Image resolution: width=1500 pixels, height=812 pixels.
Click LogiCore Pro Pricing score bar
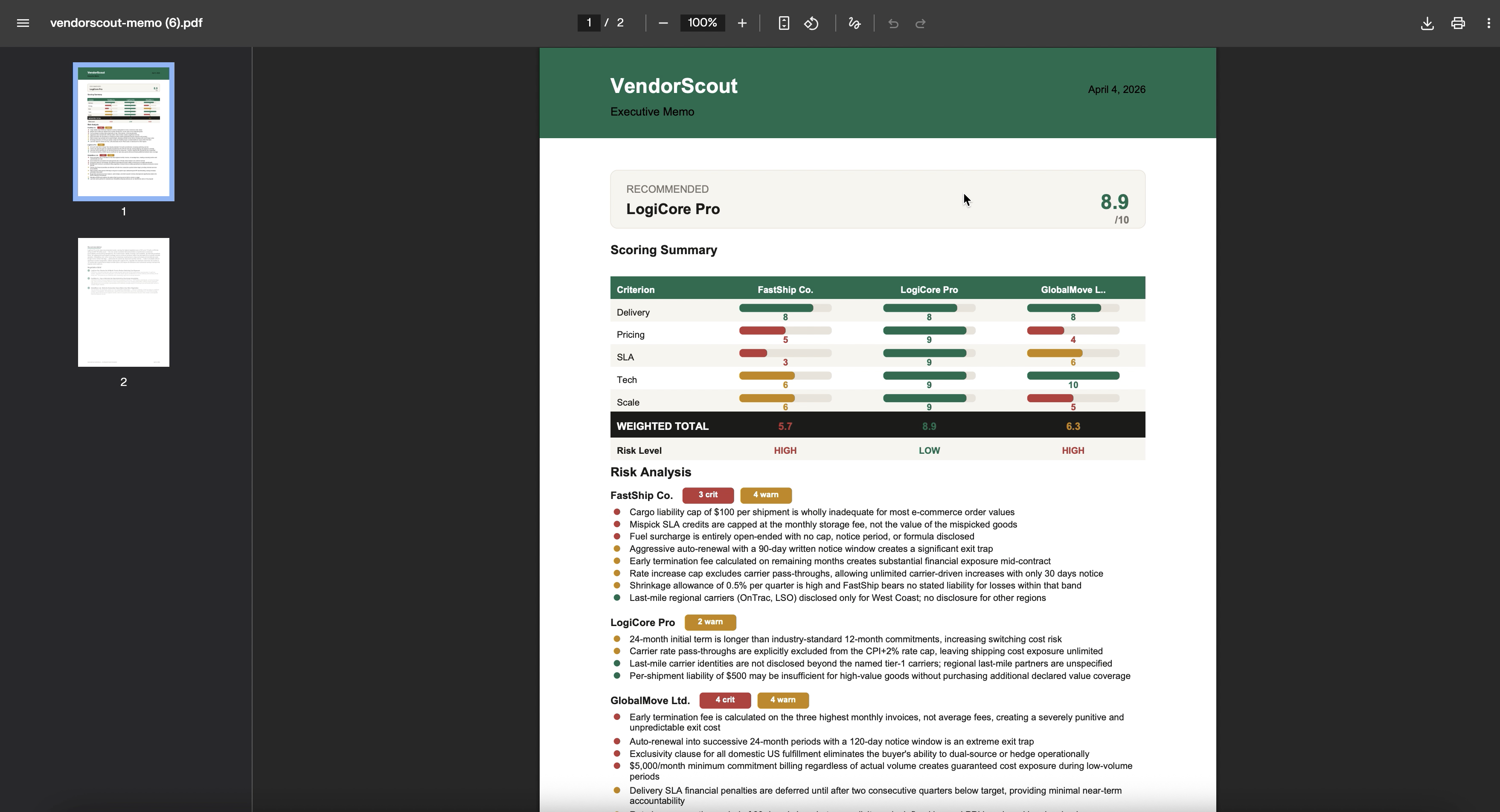coord(928,331)
